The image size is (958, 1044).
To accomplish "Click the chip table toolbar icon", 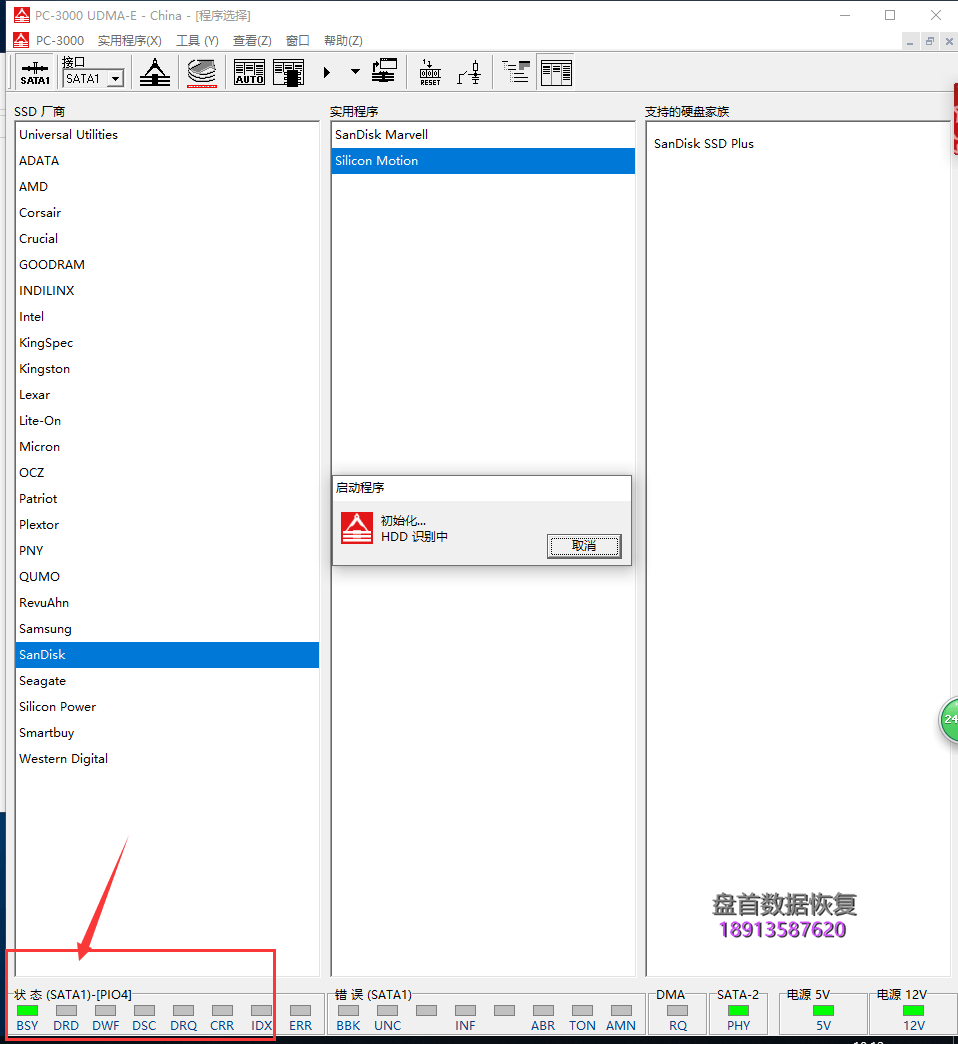I will click(x=289, y=72).
